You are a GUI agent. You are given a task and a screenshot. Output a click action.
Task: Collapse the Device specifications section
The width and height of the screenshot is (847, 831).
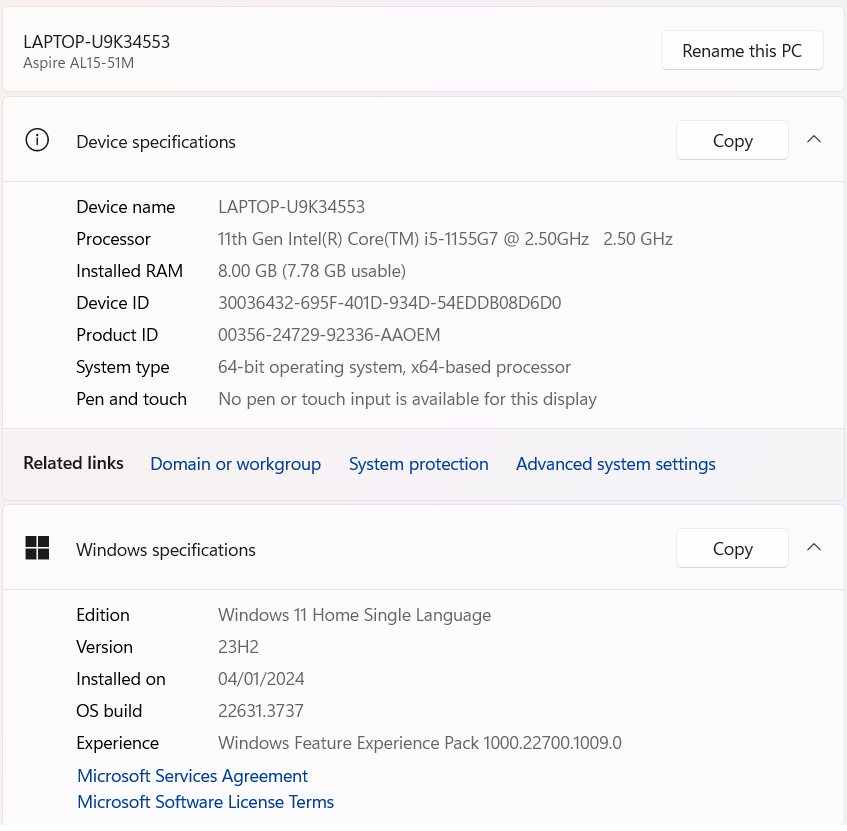click(814, 140)
